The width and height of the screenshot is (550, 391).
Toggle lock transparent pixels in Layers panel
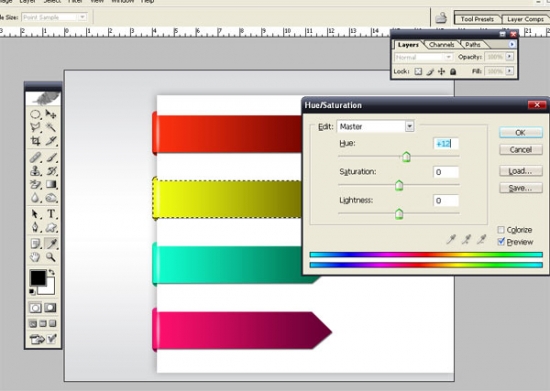click(418, 72)
